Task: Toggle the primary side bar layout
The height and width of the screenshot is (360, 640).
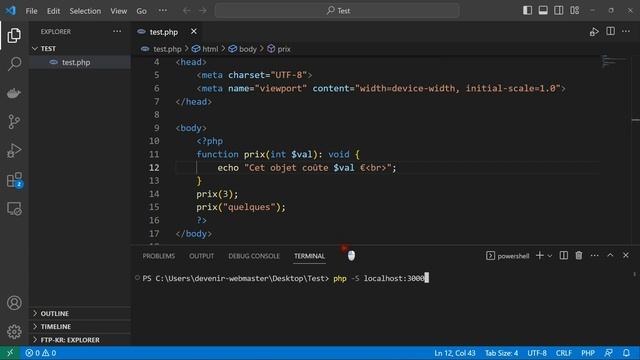Action: [x=527, y=10]
